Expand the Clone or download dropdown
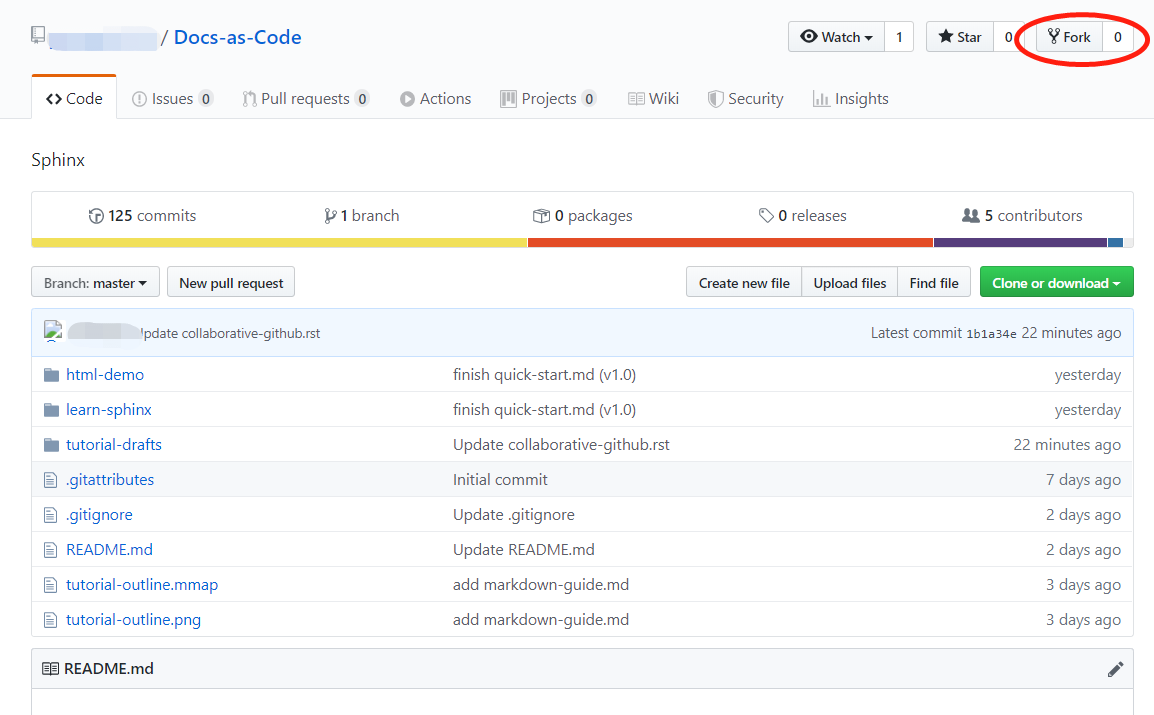Screen dimensions: 1154x715 (x=1056, y=281)
